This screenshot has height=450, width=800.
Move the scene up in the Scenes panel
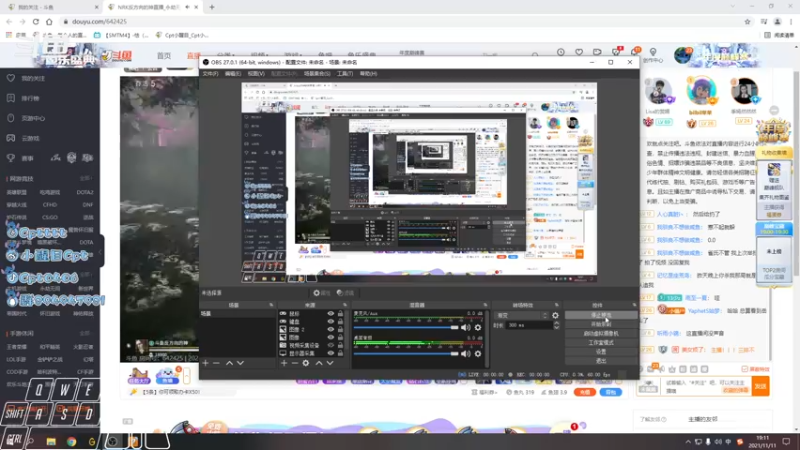(230, 363)
